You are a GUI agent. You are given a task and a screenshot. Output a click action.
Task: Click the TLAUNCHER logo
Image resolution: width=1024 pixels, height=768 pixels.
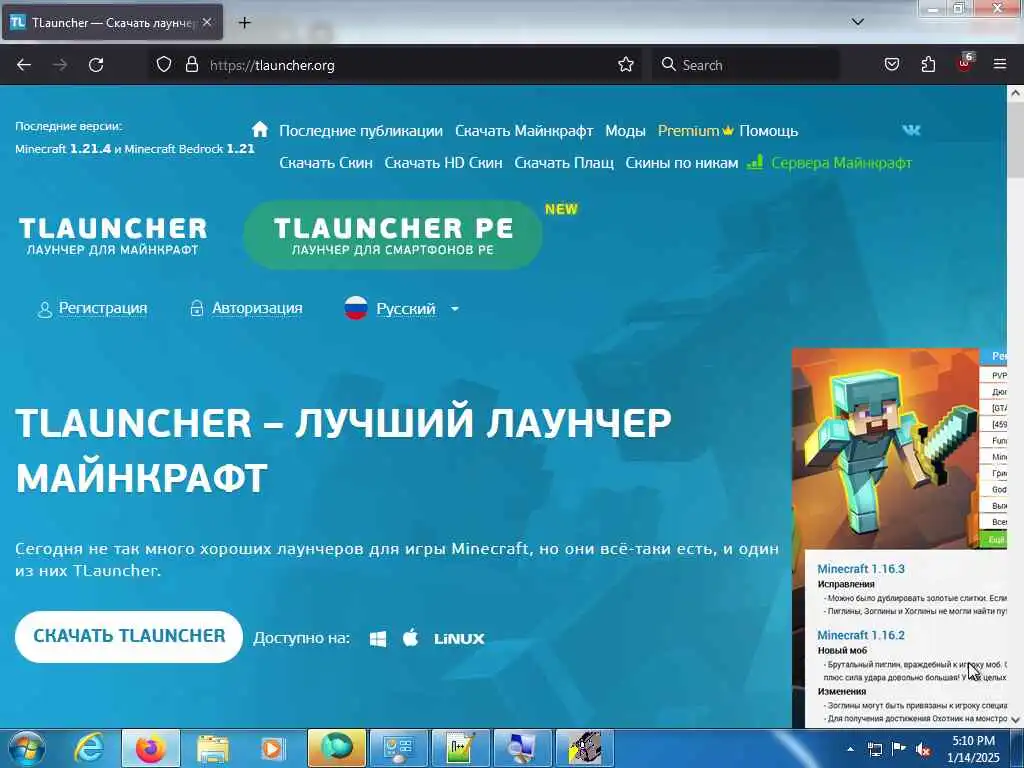(x=112, y=236)
